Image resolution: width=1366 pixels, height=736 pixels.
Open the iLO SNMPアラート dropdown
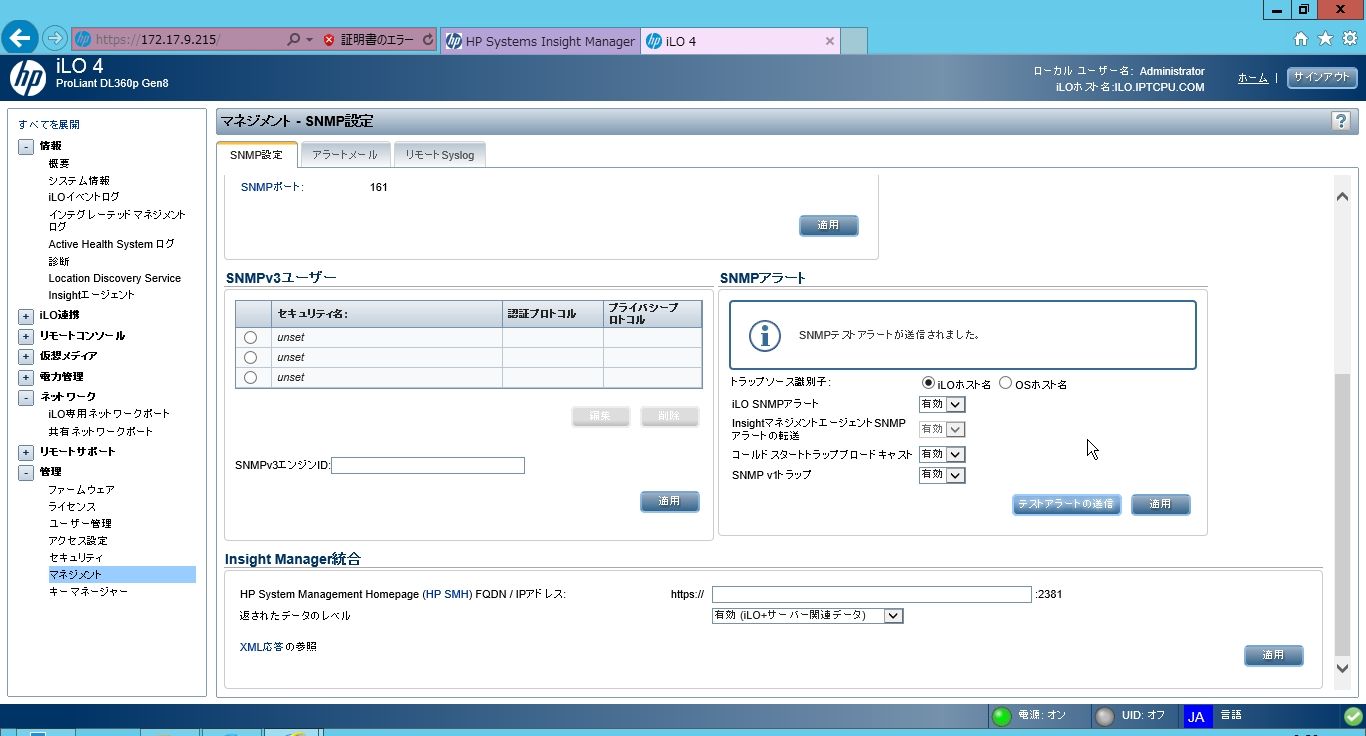(x=942, y=404)
